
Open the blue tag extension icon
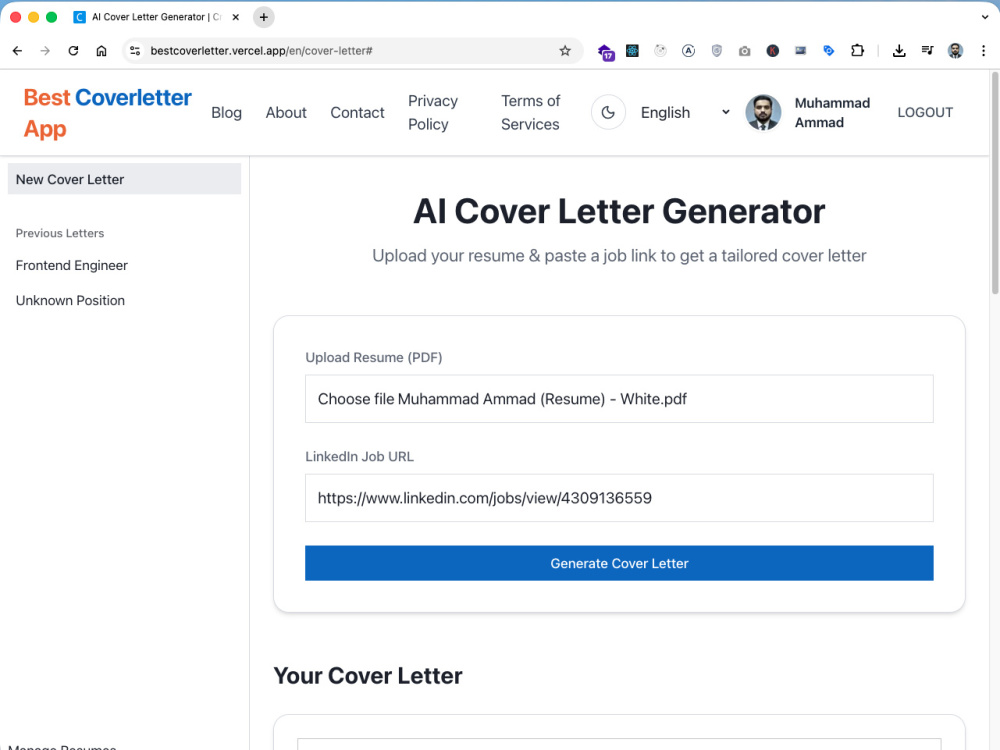click(x=828, y=50)
